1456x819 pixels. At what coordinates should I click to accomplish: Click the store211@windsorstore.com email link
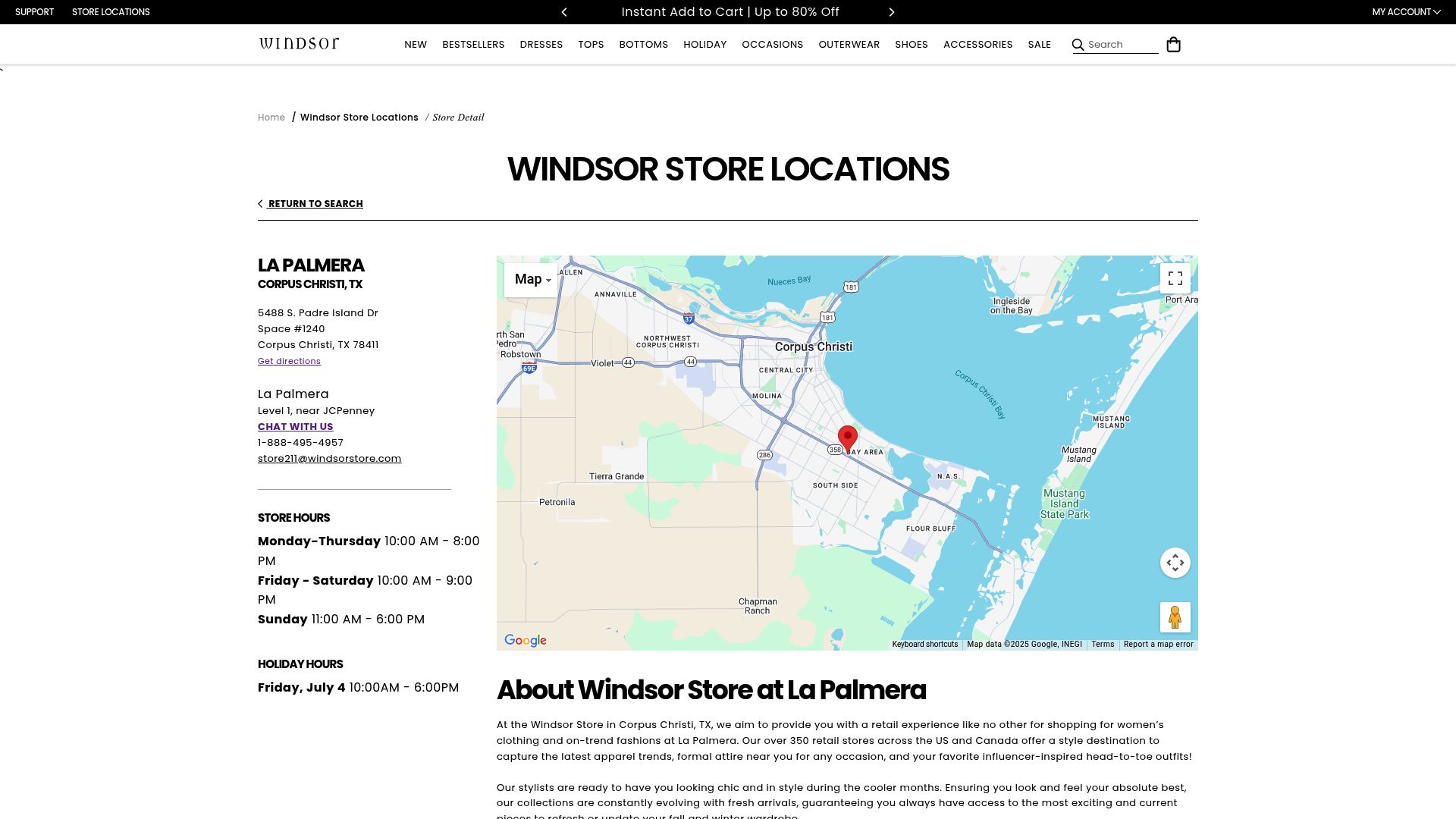coord(329,458)
